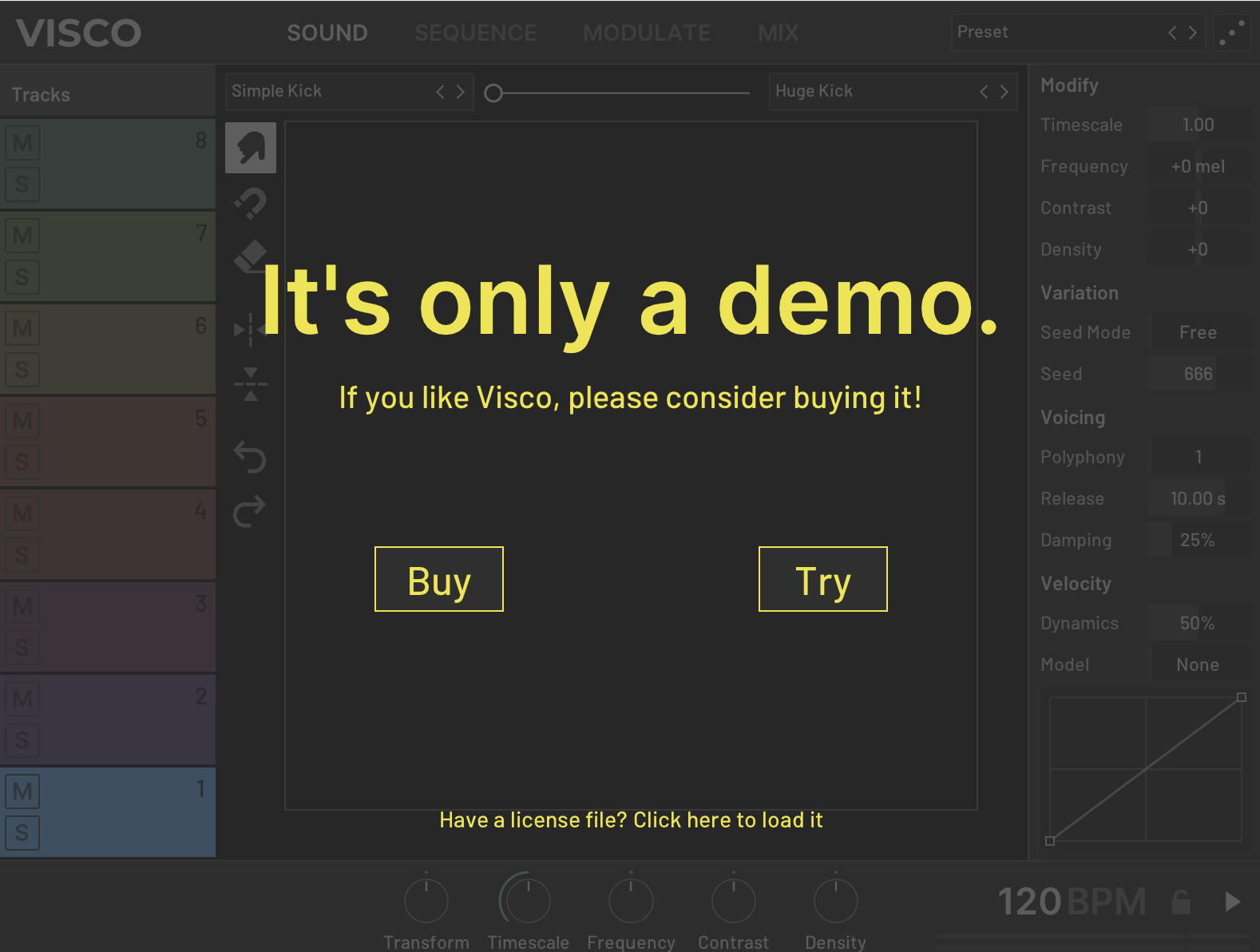Solo track 8
The width and height of the screenshot is (1260, 952).
22,184
